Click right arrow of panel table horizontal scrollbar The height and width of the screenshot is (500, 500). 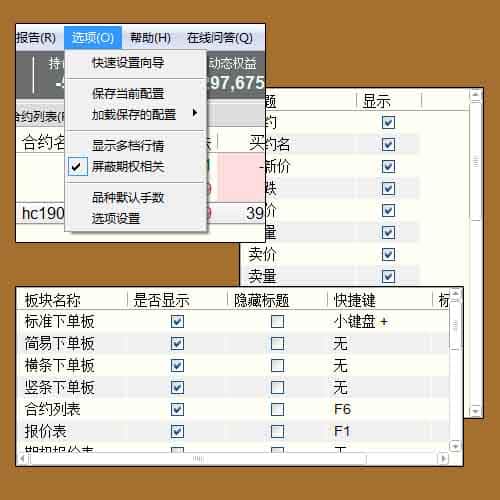443,459
